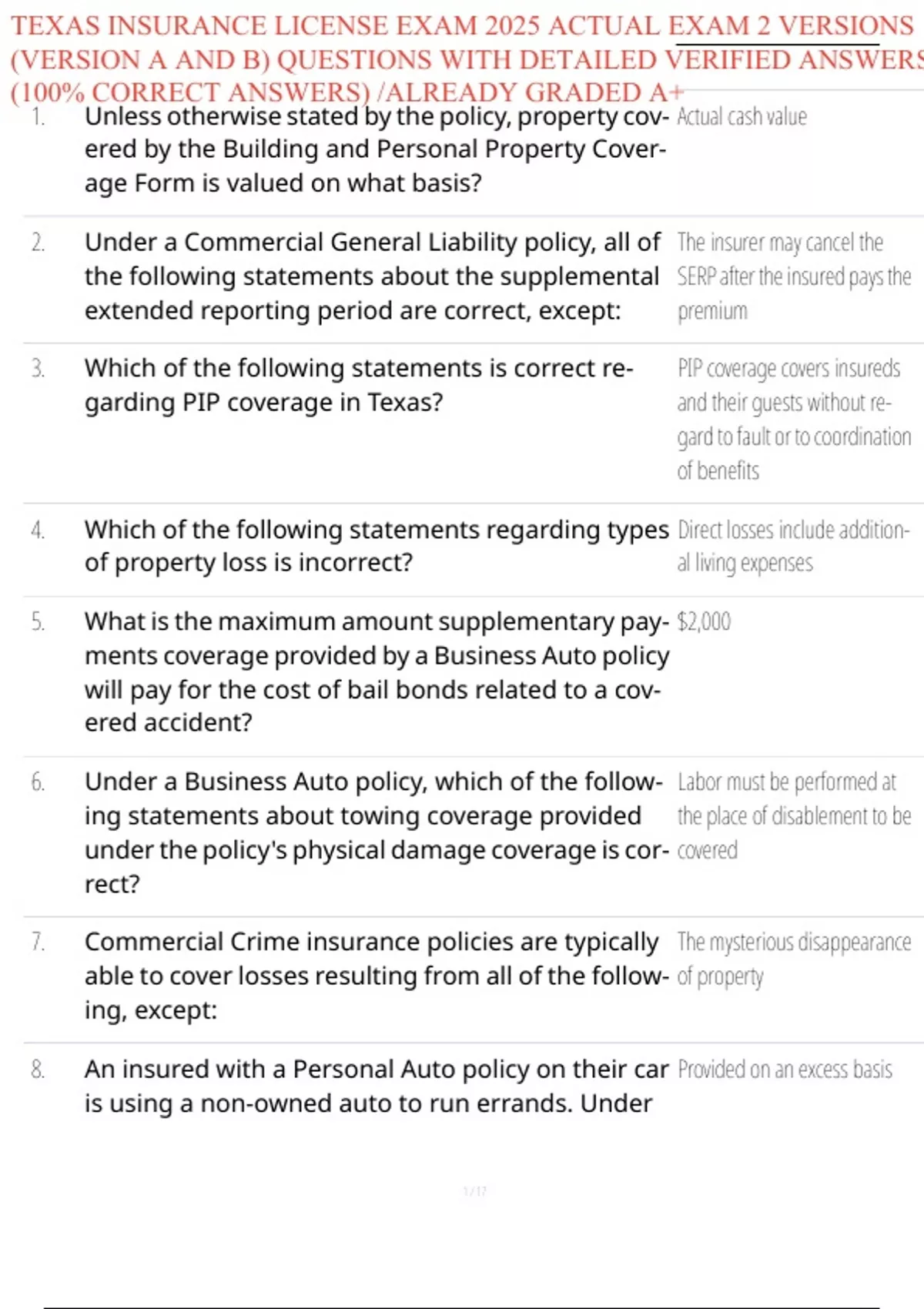The width and height of the screenshot is (924, 1309).
Task: Click the question about types of property loss
Action: tap(376, 546)
